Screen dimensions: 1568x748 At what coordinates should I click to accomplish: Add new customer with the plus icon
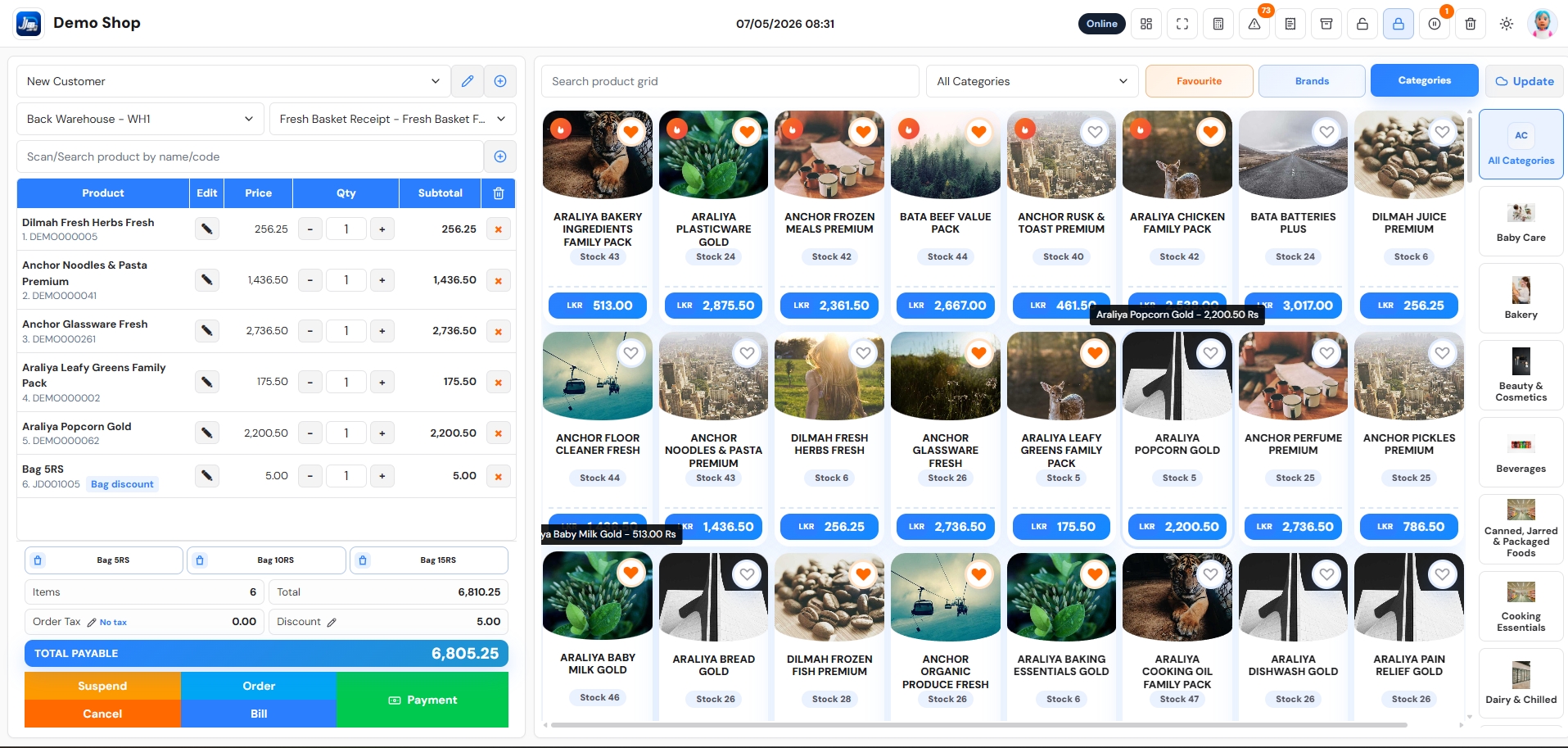(500, 81)
